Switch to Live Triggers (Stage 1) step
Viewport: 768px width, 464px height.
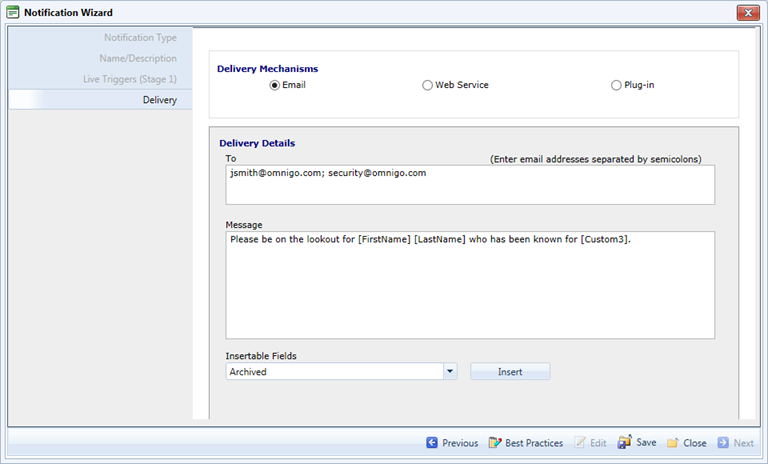pyautogui.click(x=130, y=79)
